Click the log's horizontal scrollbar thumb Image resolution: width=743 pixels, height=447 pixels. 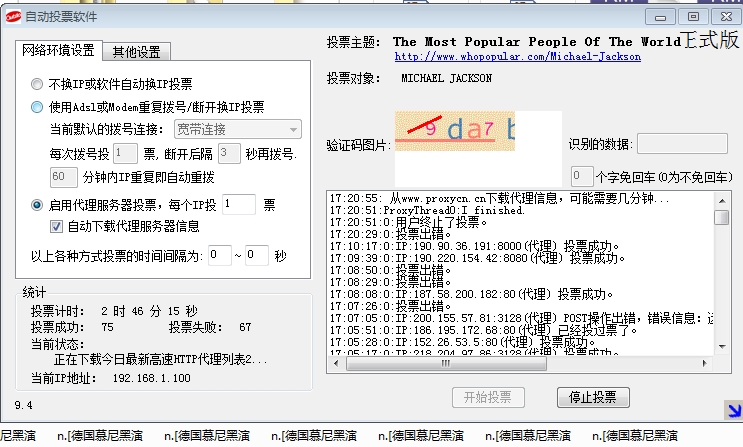(x=446, y=364)
